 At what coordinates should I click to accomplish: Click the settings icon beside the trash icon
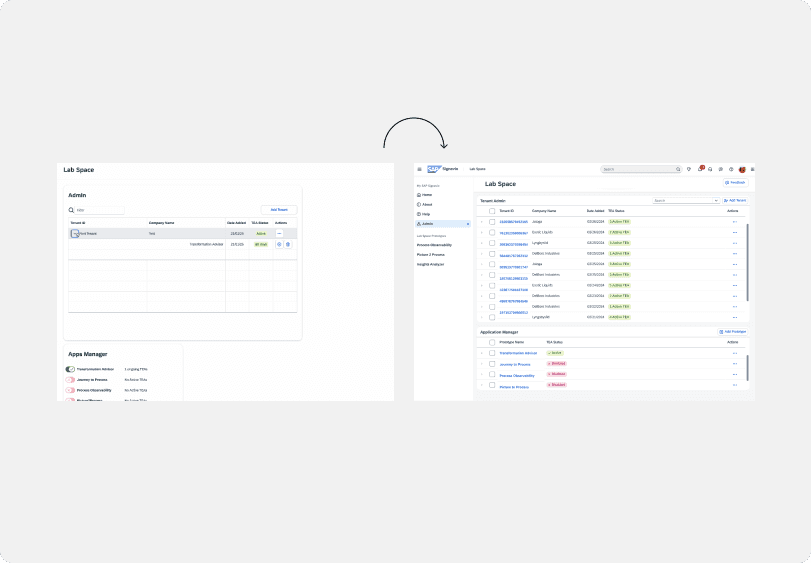point(279,245)
